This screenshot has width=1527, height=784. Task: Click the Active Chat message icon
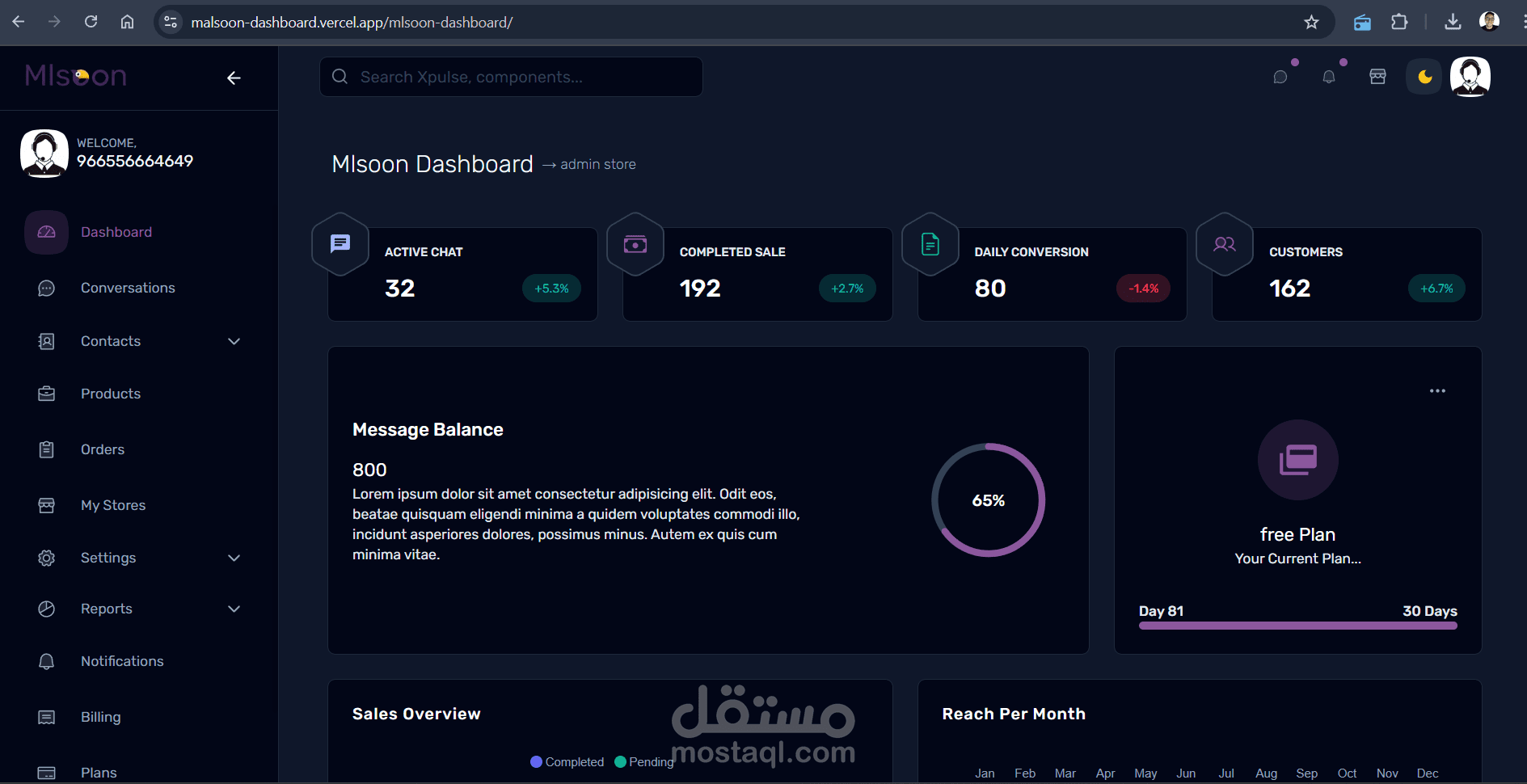(x=340, y=243)
